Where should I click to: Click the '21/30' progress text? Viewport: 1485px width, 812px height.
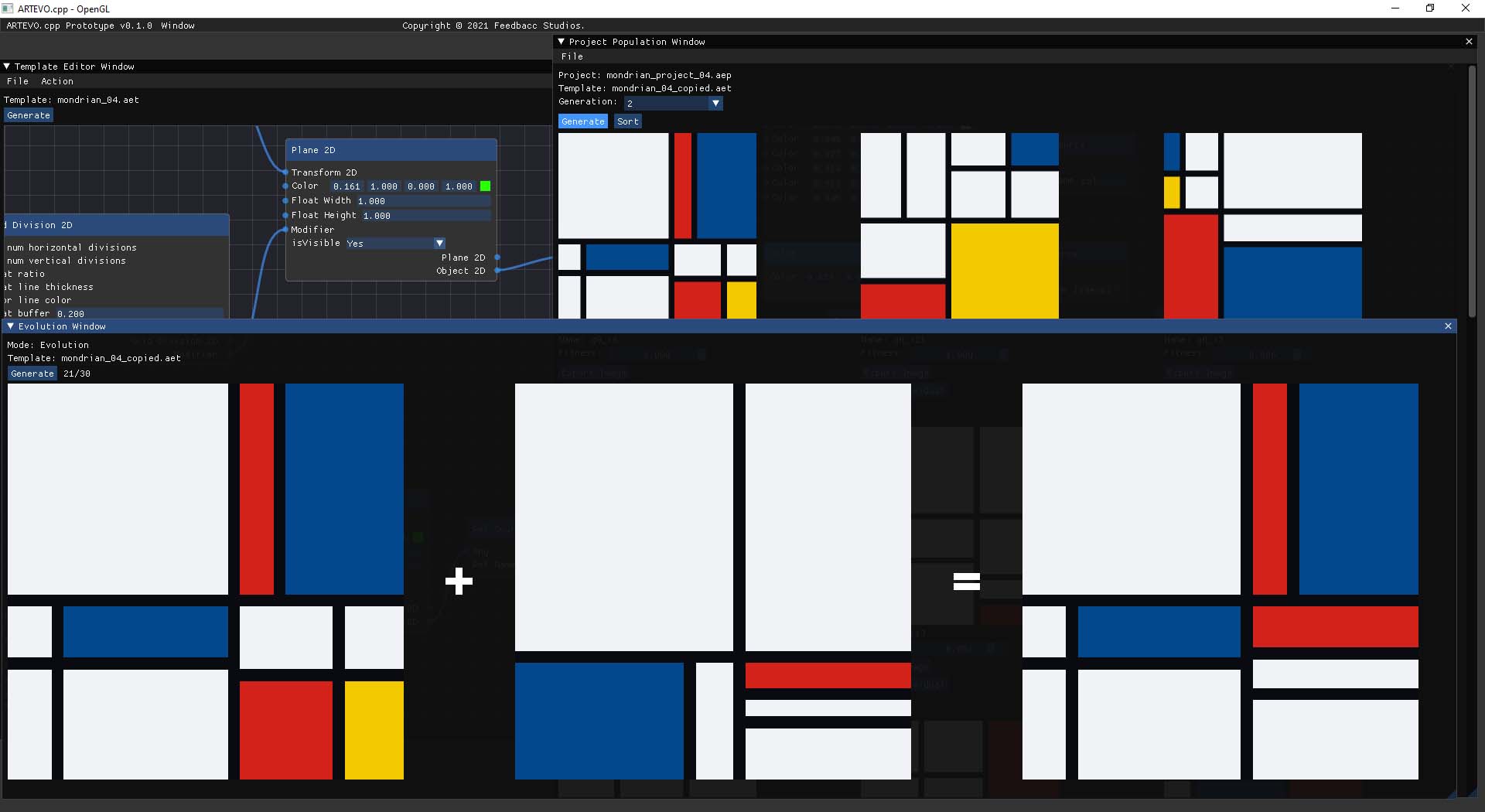pyautogui.click(x=77, y=374)
